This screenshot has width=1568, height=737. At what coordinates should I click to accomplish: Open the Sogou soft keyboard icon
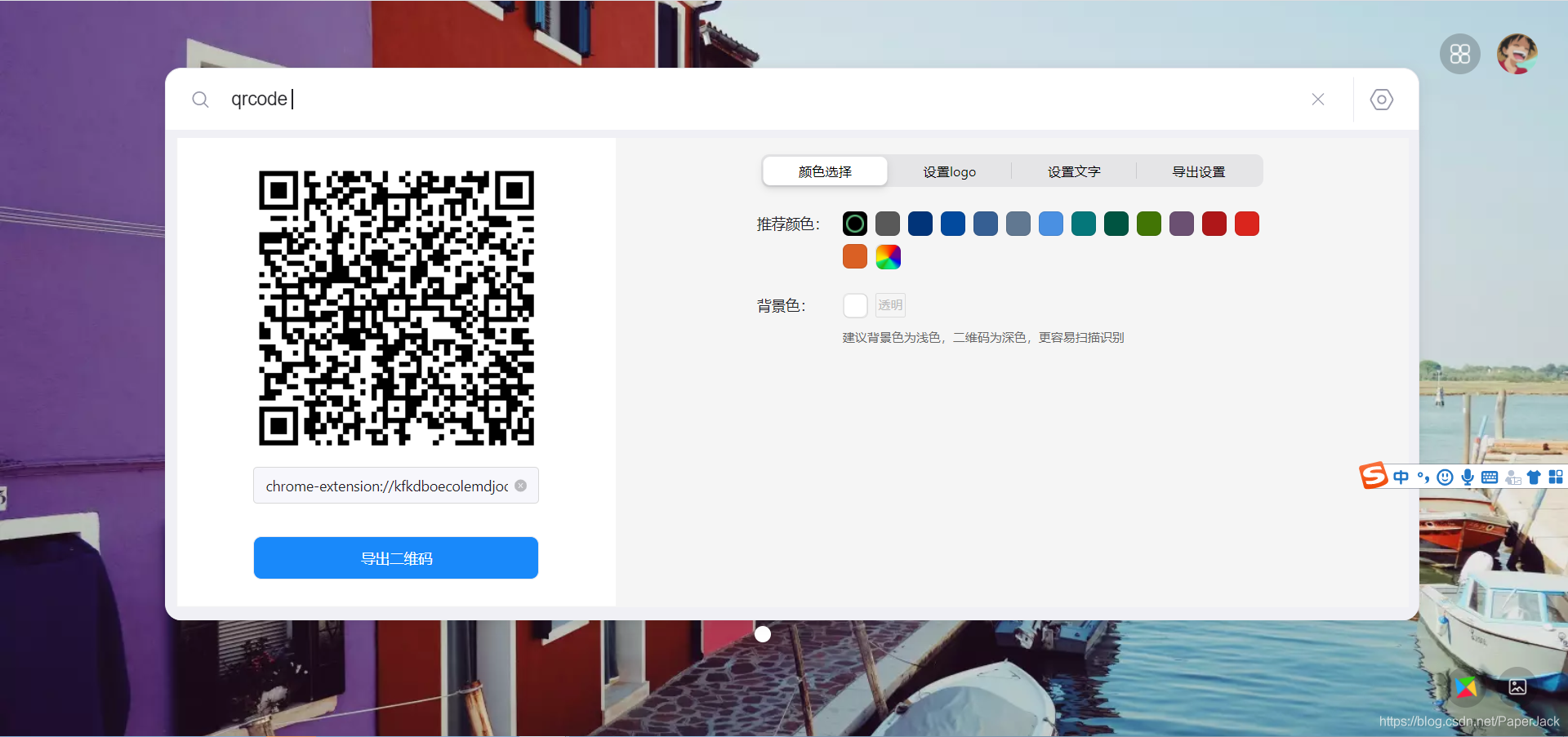(x=1490, y=477)
